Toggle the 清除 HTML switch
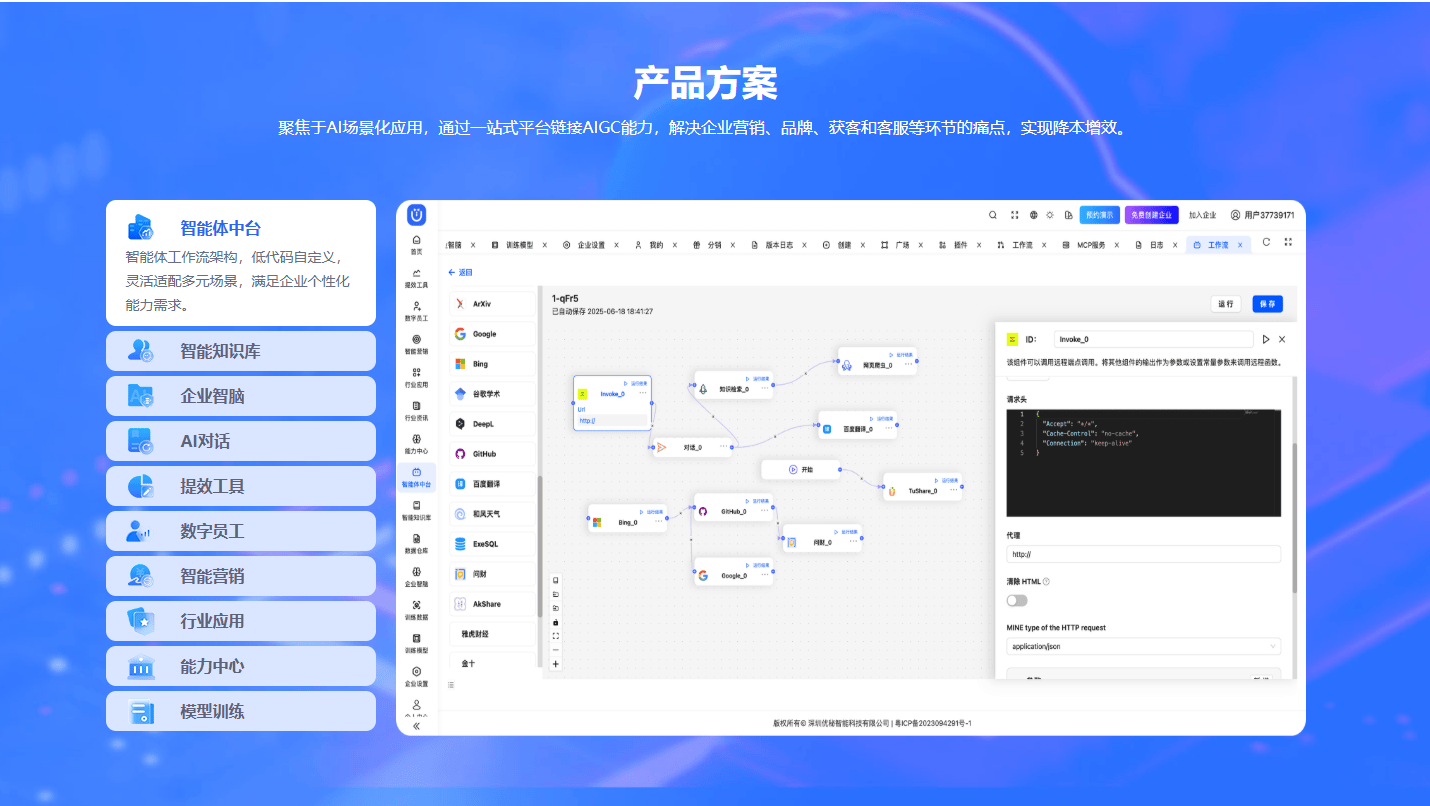Screen dimensions: 1430x806 tap(1017, 600)
